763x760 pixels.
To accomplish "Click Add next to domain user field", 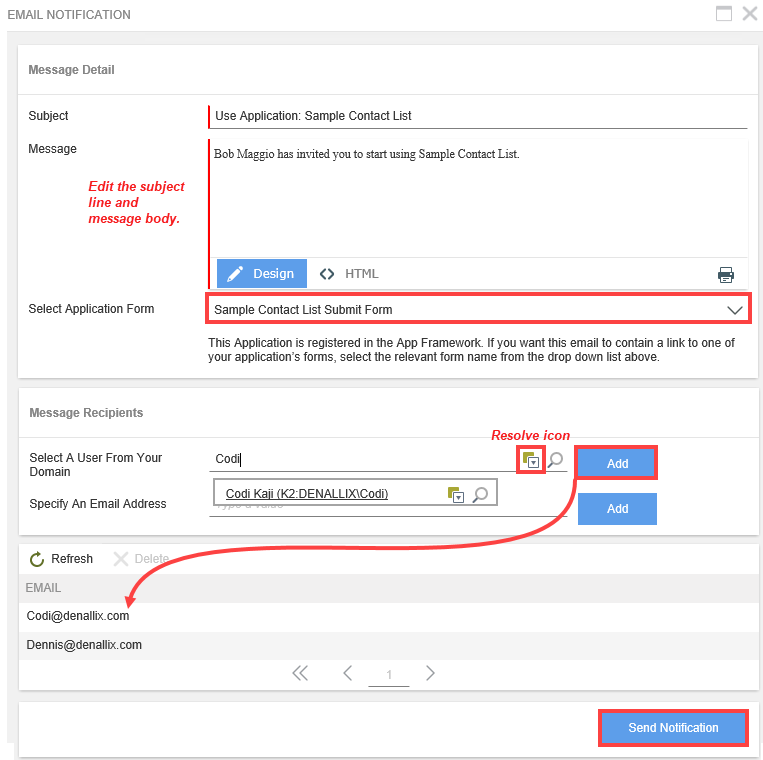I will (617, 463).
